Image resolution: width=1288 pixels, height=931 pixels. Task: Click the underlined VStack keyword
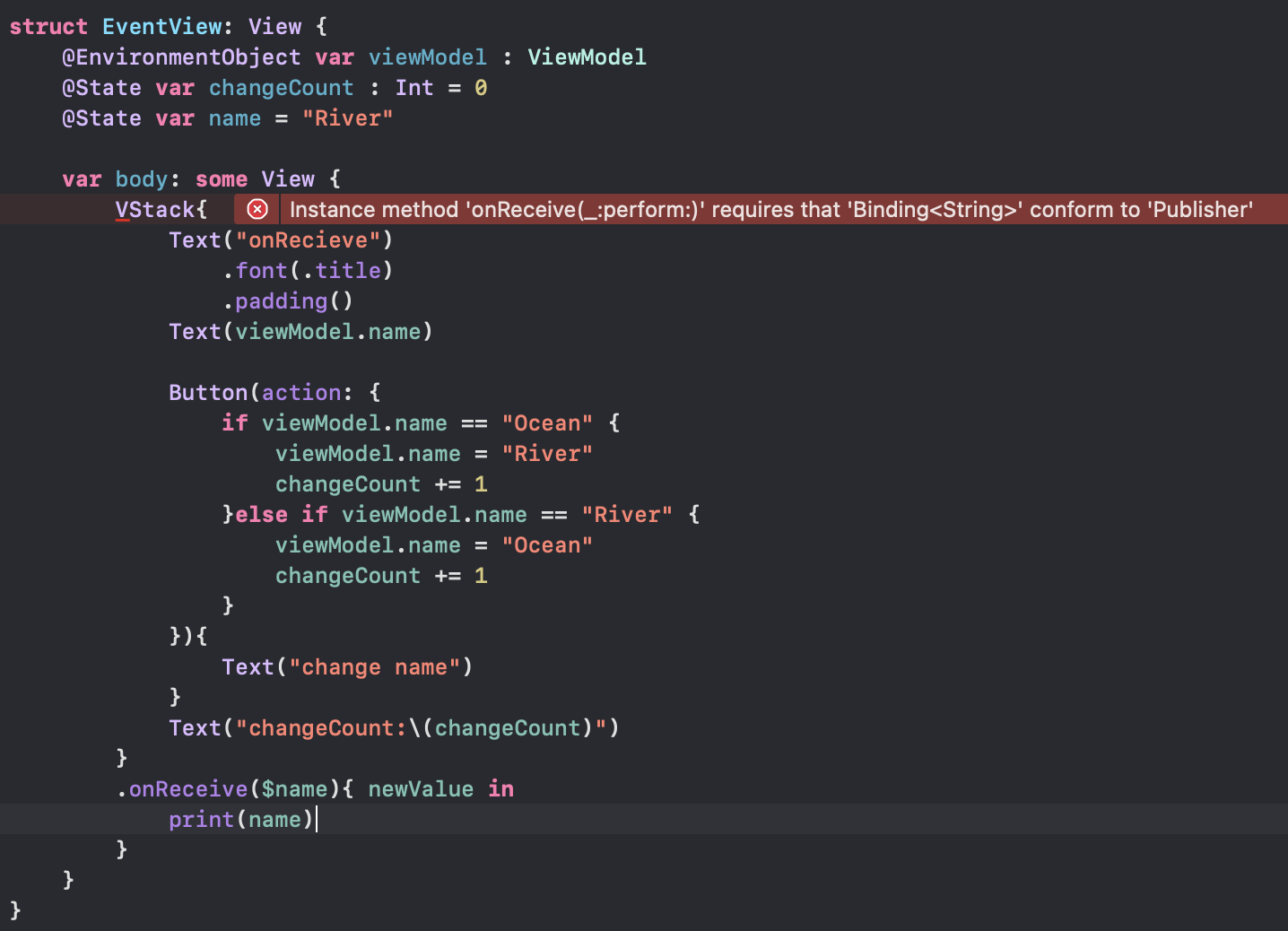point(155,210)
